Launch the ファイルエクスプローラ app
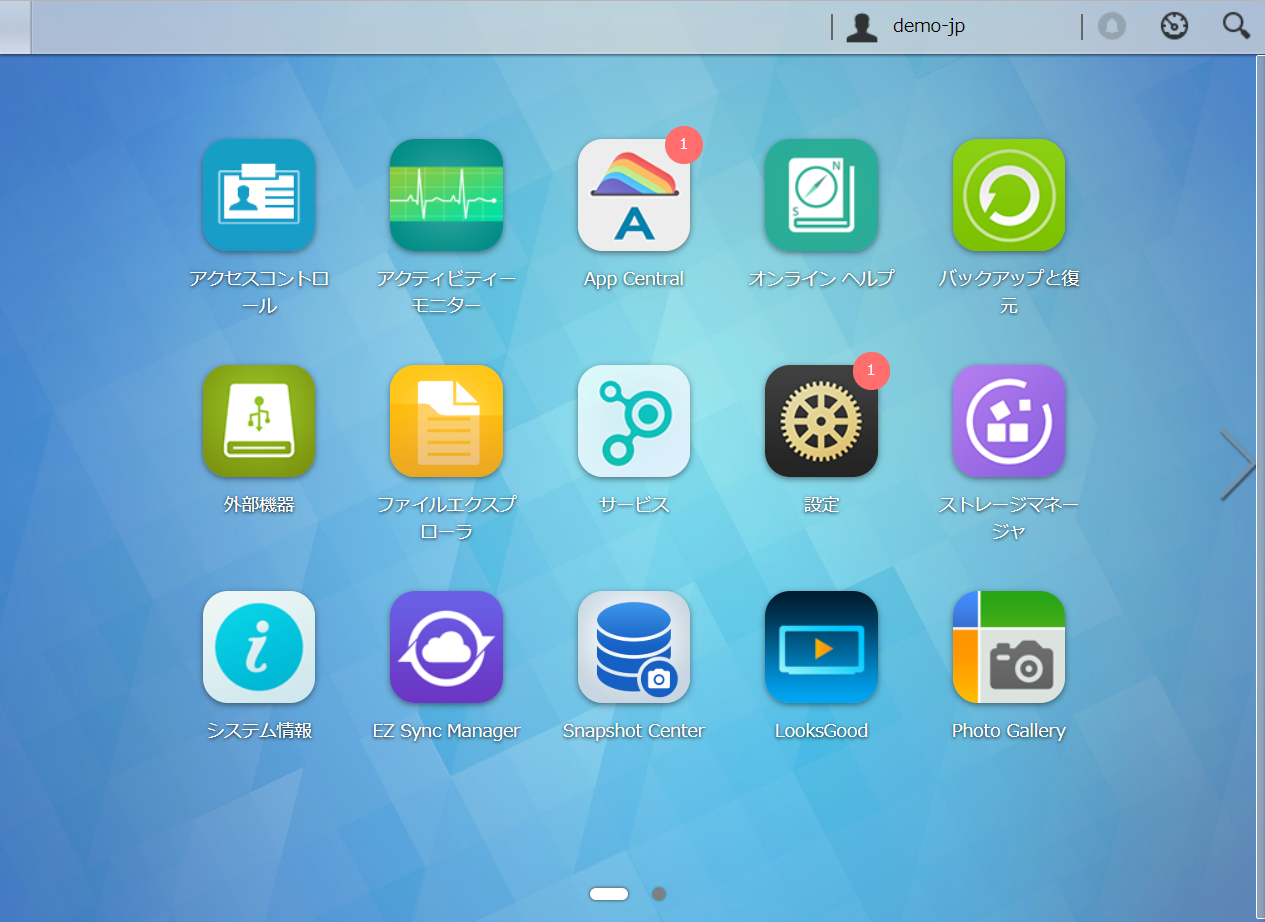Viewport: 1265px width, 922px height. pyautogui.click(x=446, y=421)
